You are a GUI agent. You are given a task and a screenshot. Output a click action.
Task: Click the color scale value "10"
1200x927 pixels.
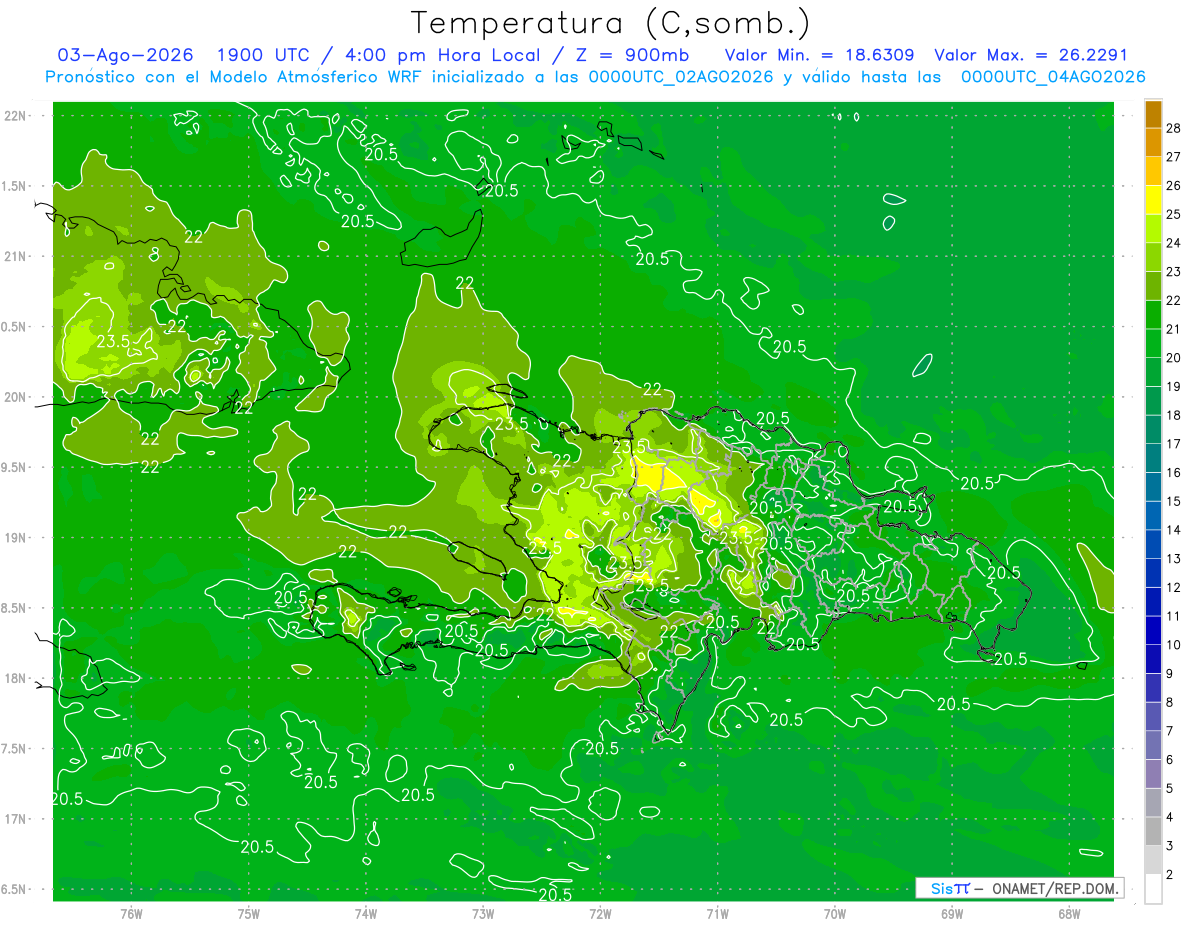[x=1174, y=645]
